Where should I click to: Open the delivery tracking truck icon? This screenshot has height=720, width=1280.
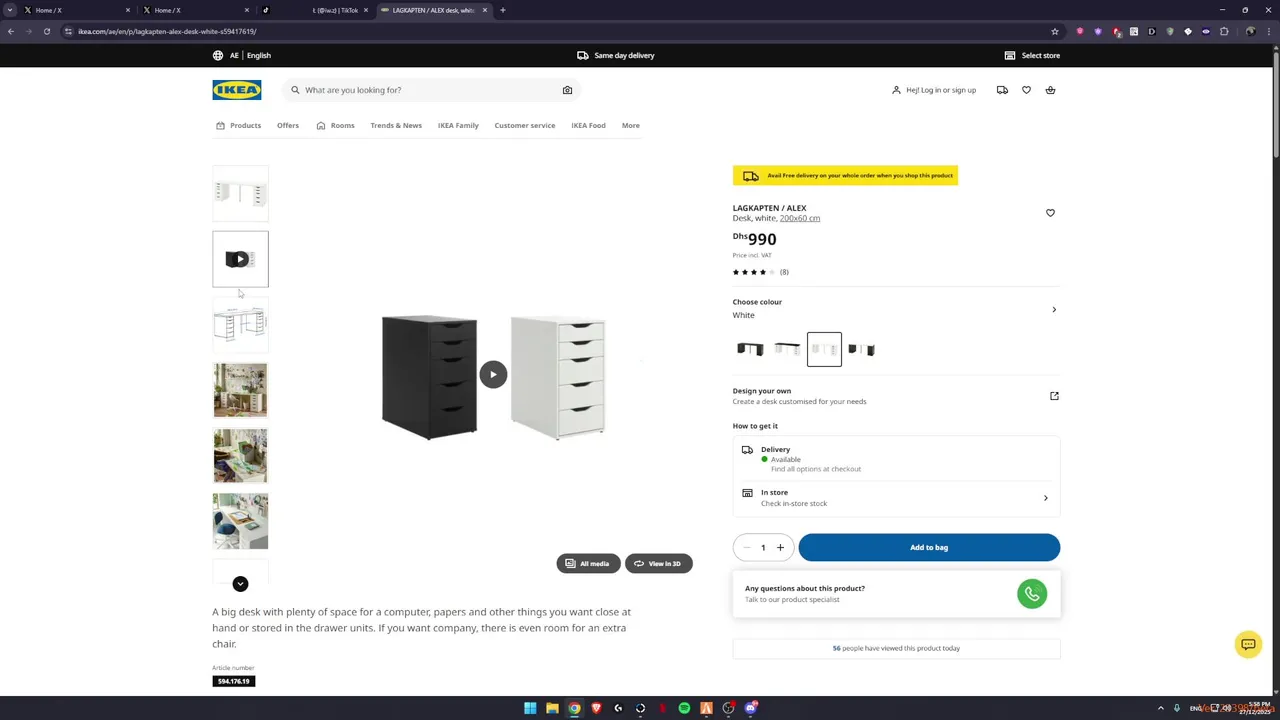click(1002, 90)
